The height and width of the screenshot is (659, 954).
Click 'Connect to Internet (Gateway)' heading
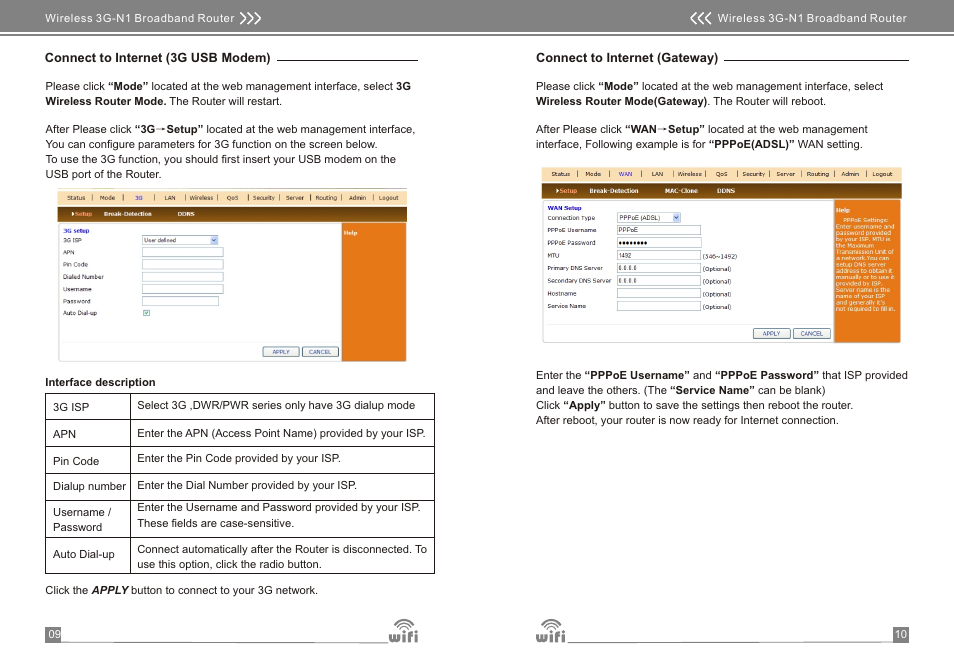click(627, 58)
